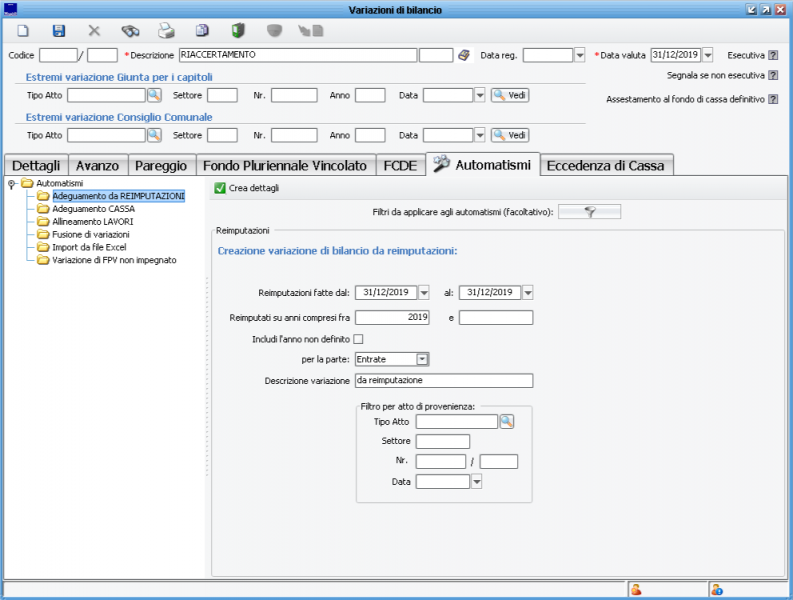
Task: Switch to the Fondo Pluriennale Vincolato tab
Action: tap(285, 165)
